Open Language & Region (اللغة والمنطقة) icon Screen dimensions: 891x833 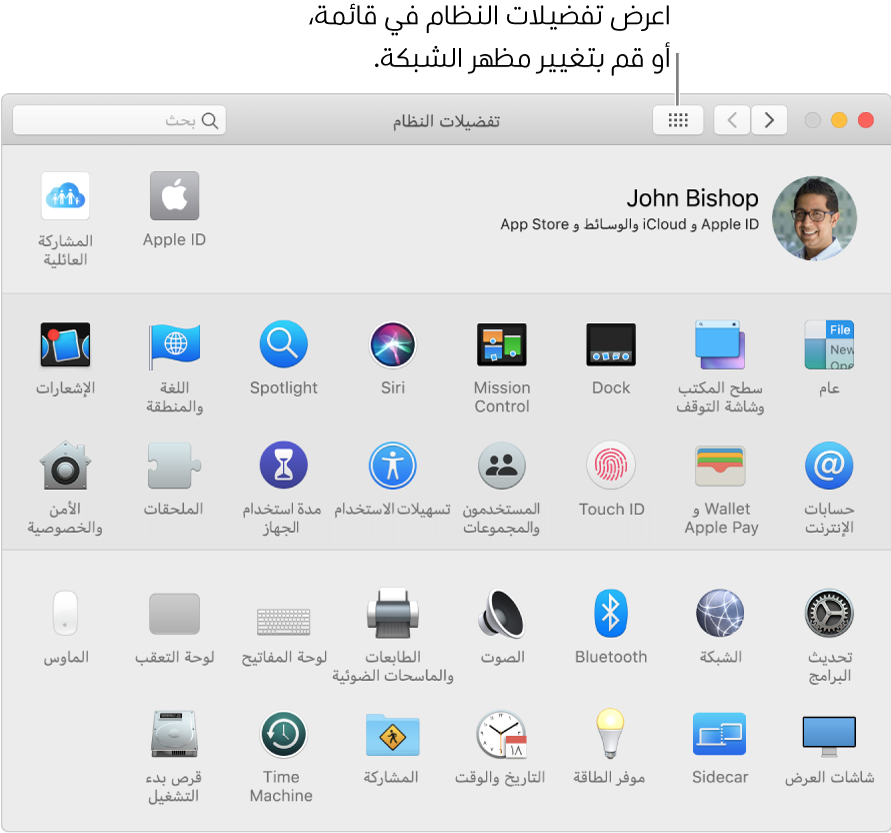(174, 345)
